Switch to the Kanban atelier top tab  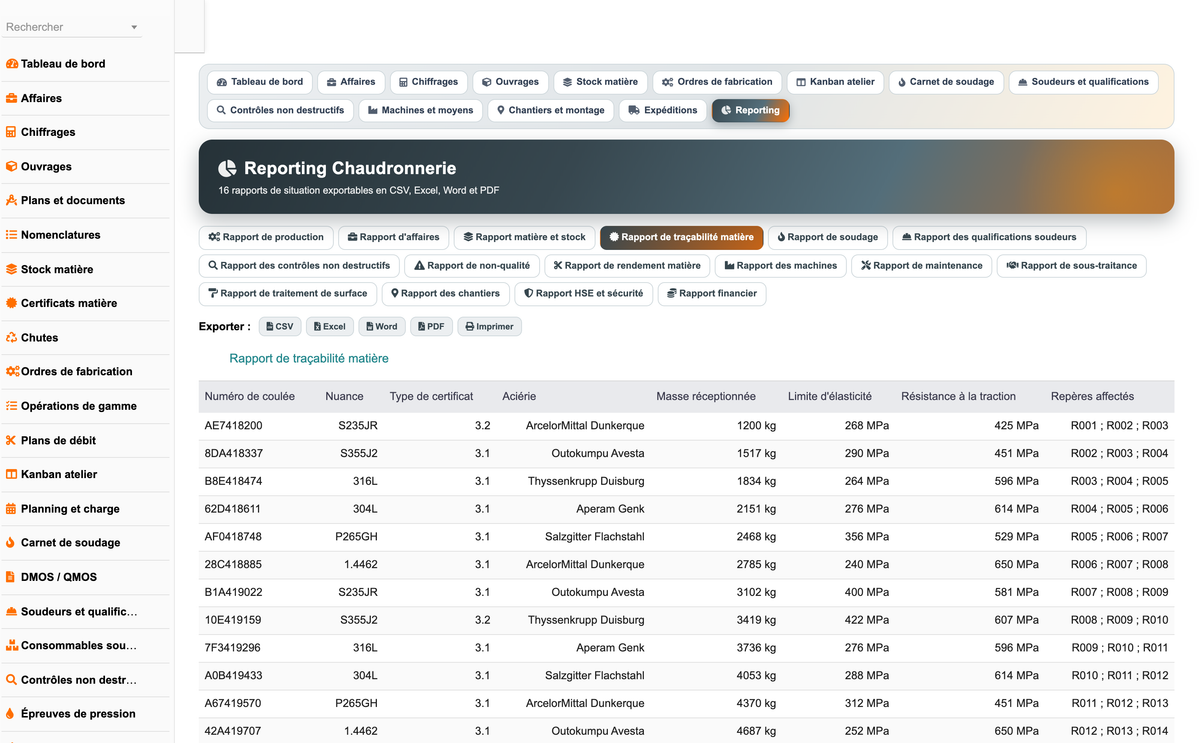[x=835, y=82]
